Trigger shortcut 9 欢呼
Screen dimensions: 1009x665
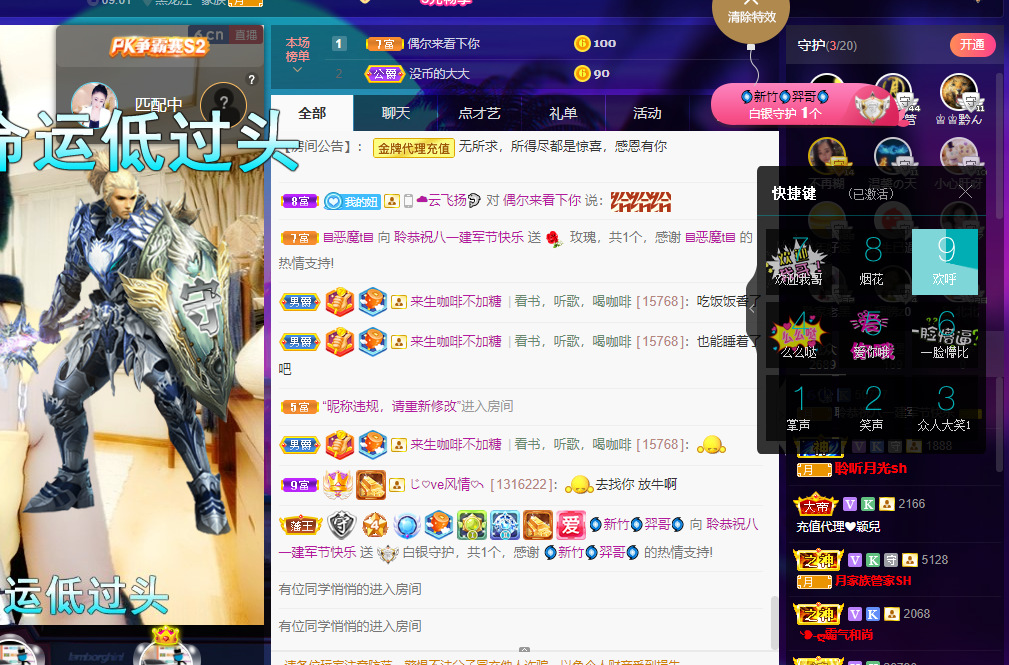coord(945,261)
